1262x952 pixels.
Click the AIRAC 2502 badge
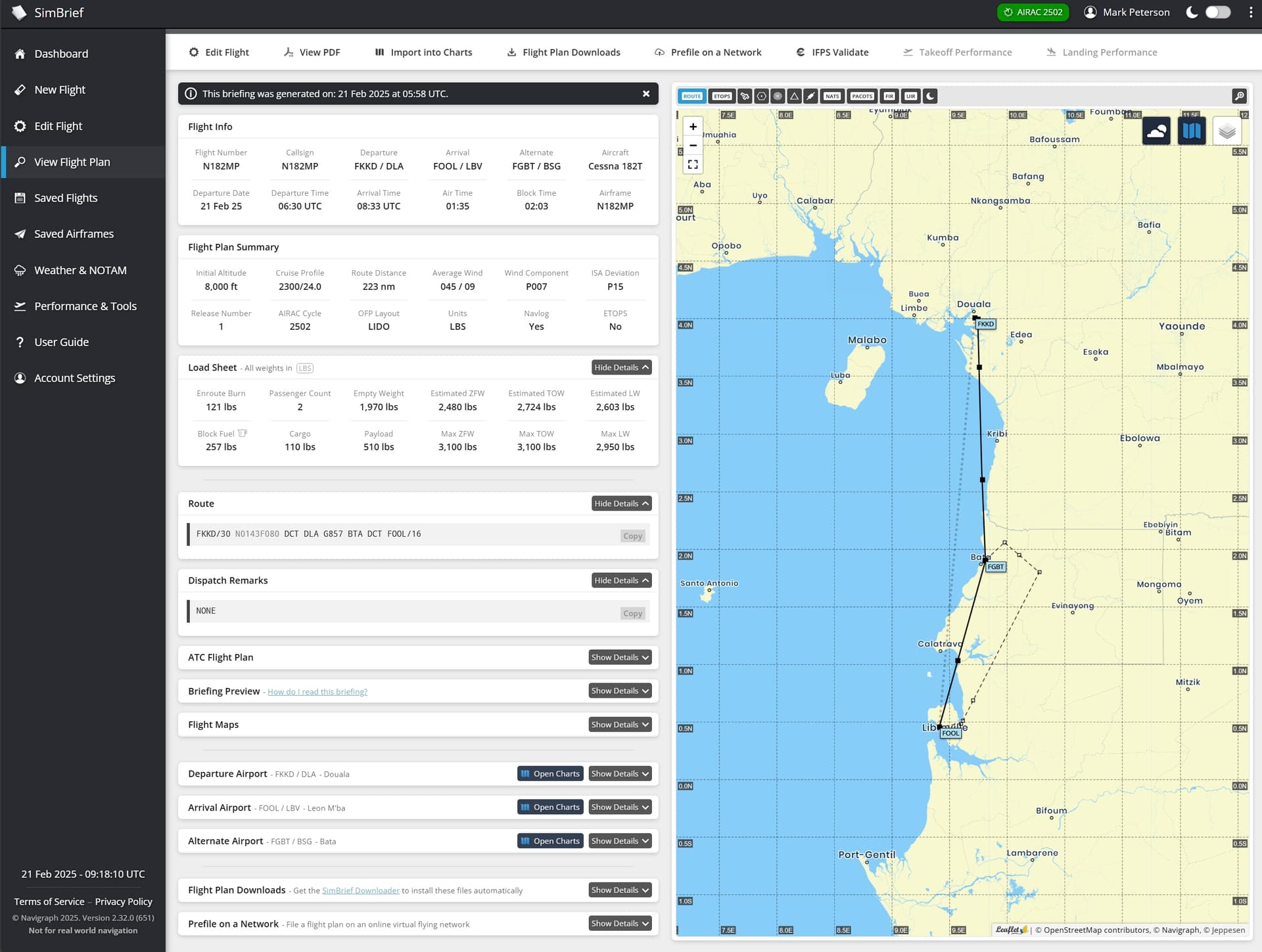pos(1033,12)
